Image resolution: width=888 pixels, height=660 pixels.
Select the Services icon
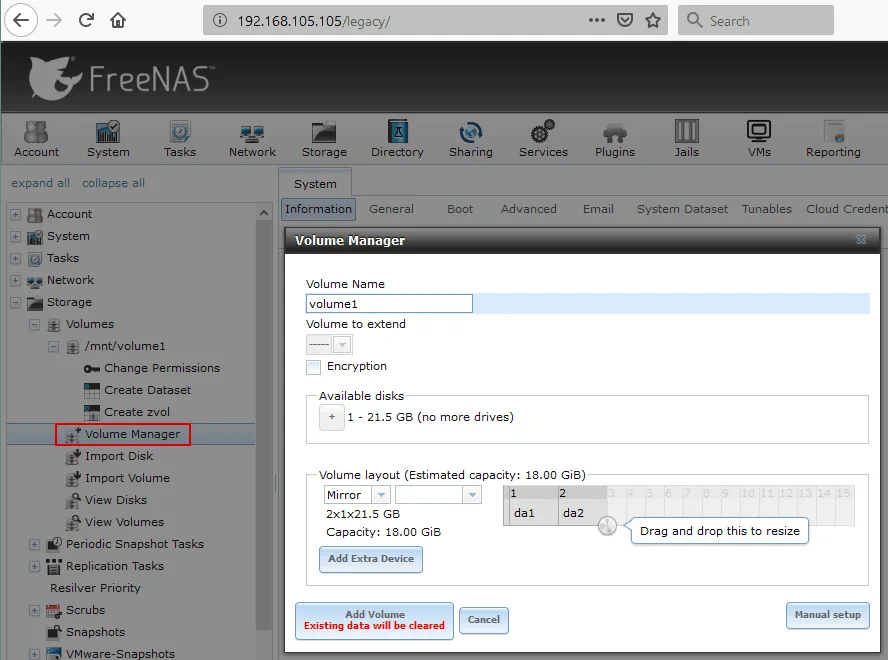543,137
